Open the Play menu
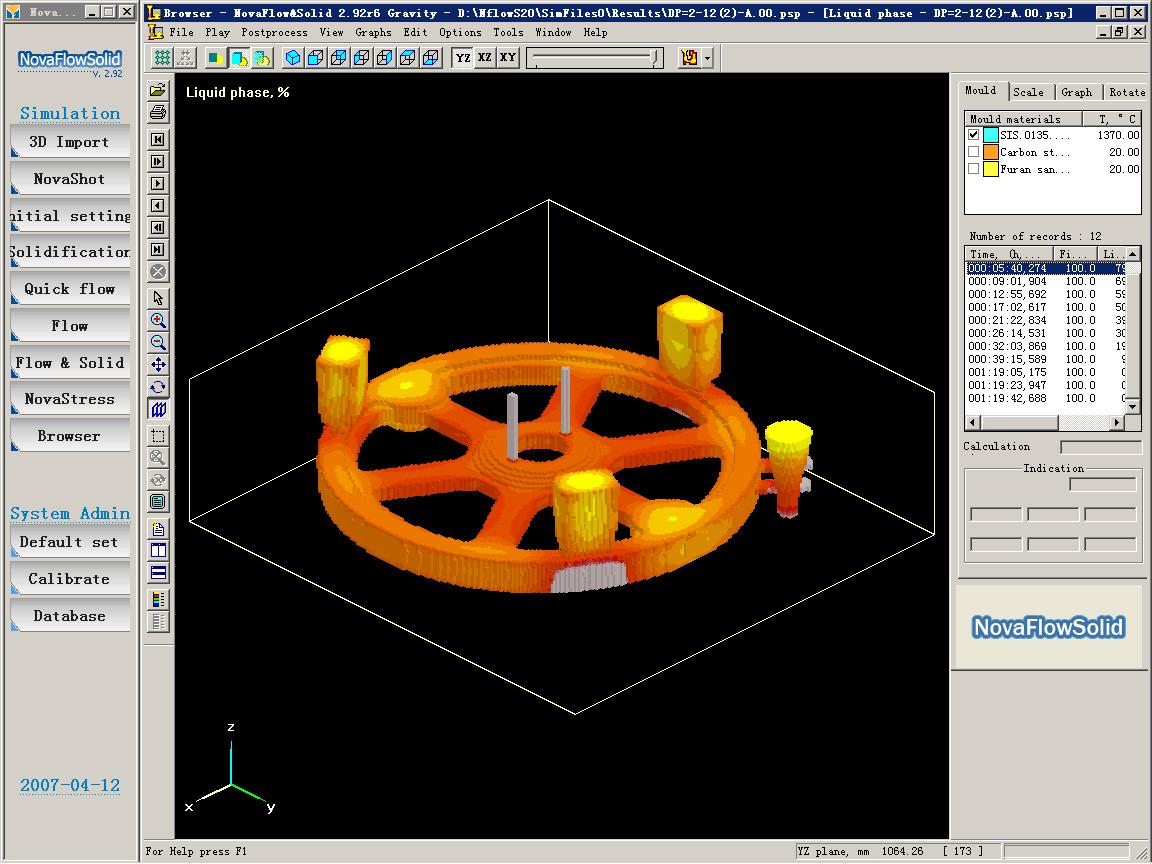The image size is (1152, 864). [217, 32]
